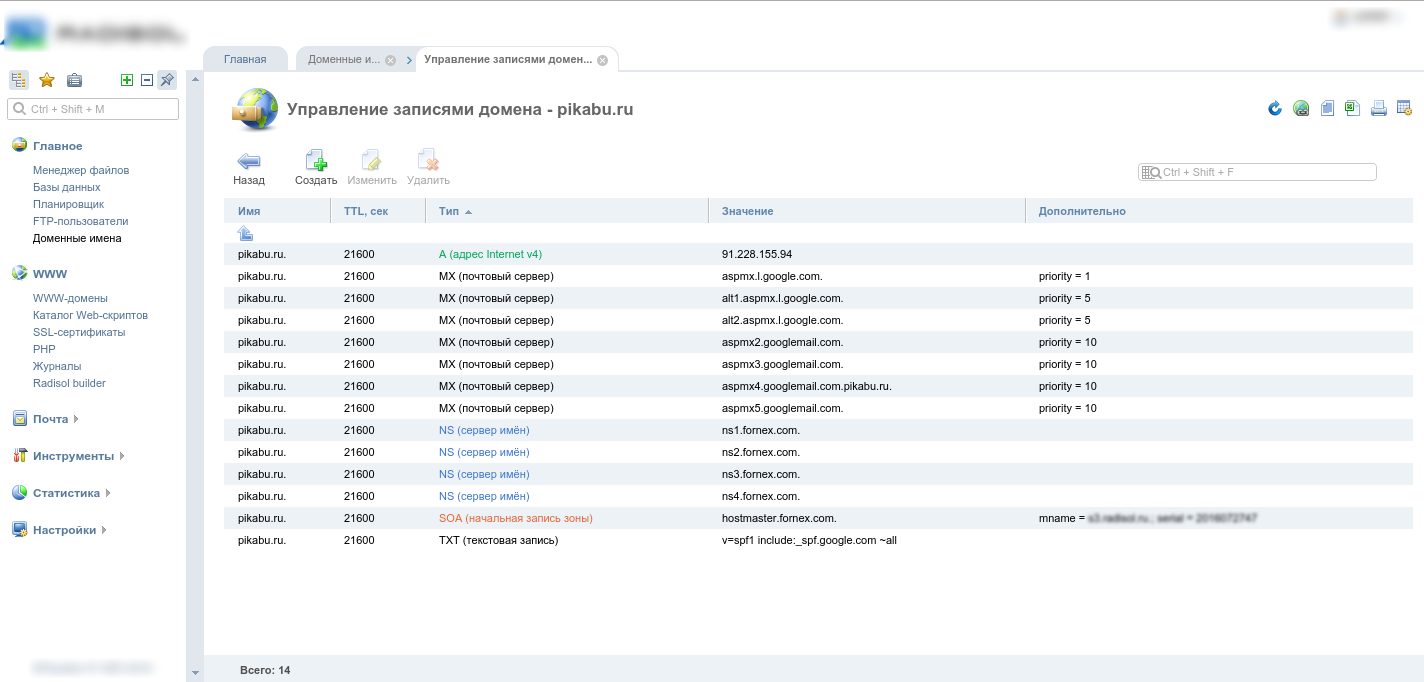Image resolution: width=1424 pixels, height=682 pixels.
Task: Select the A record 91.228.155.94
Action: point(818,254)
